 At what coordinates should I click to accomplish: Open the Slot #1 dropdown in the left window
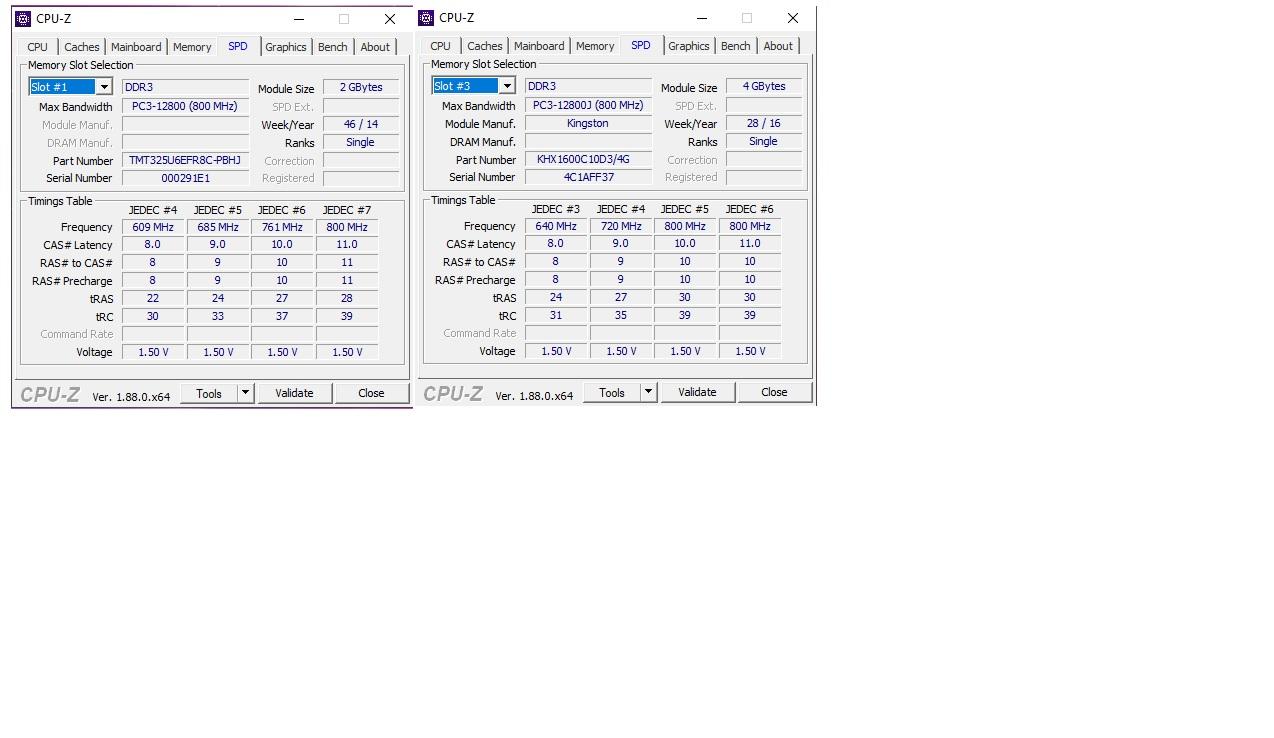coord(104,87)
